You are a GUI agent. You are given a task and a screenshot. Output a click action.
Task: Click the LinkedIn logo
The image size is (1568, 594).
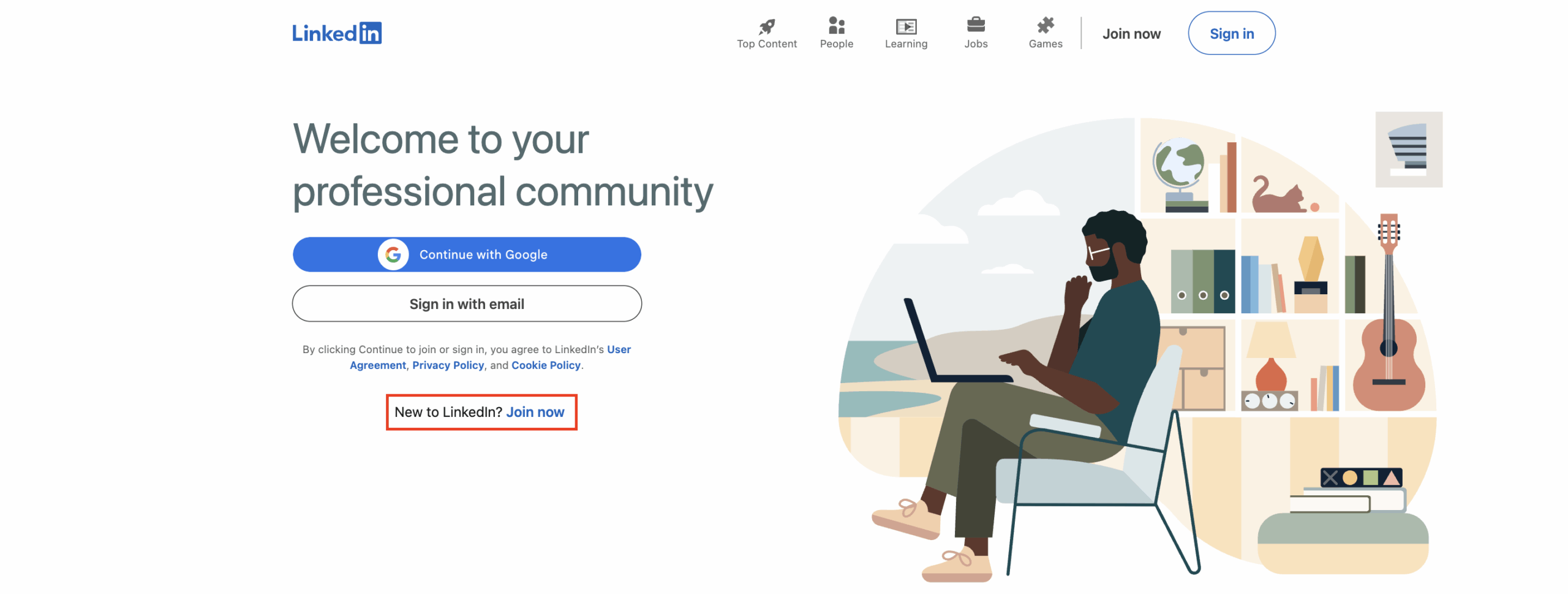[336, 33]
